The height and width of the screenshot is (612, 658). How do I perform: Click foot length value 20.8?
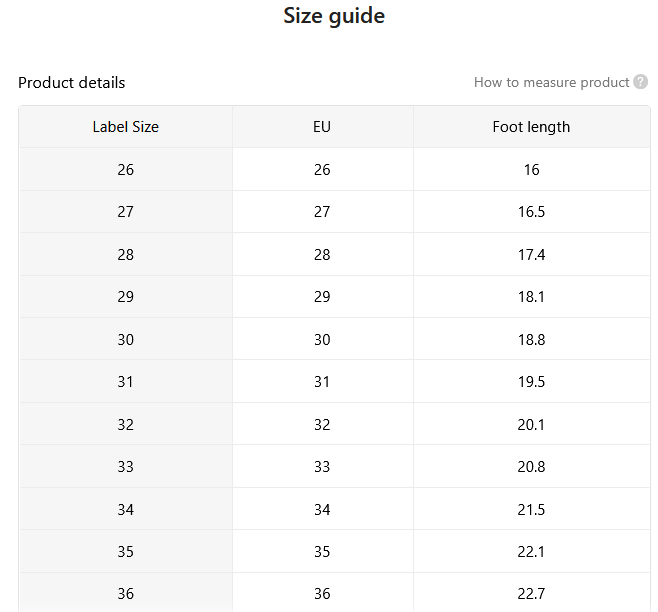tap(531, 466)
